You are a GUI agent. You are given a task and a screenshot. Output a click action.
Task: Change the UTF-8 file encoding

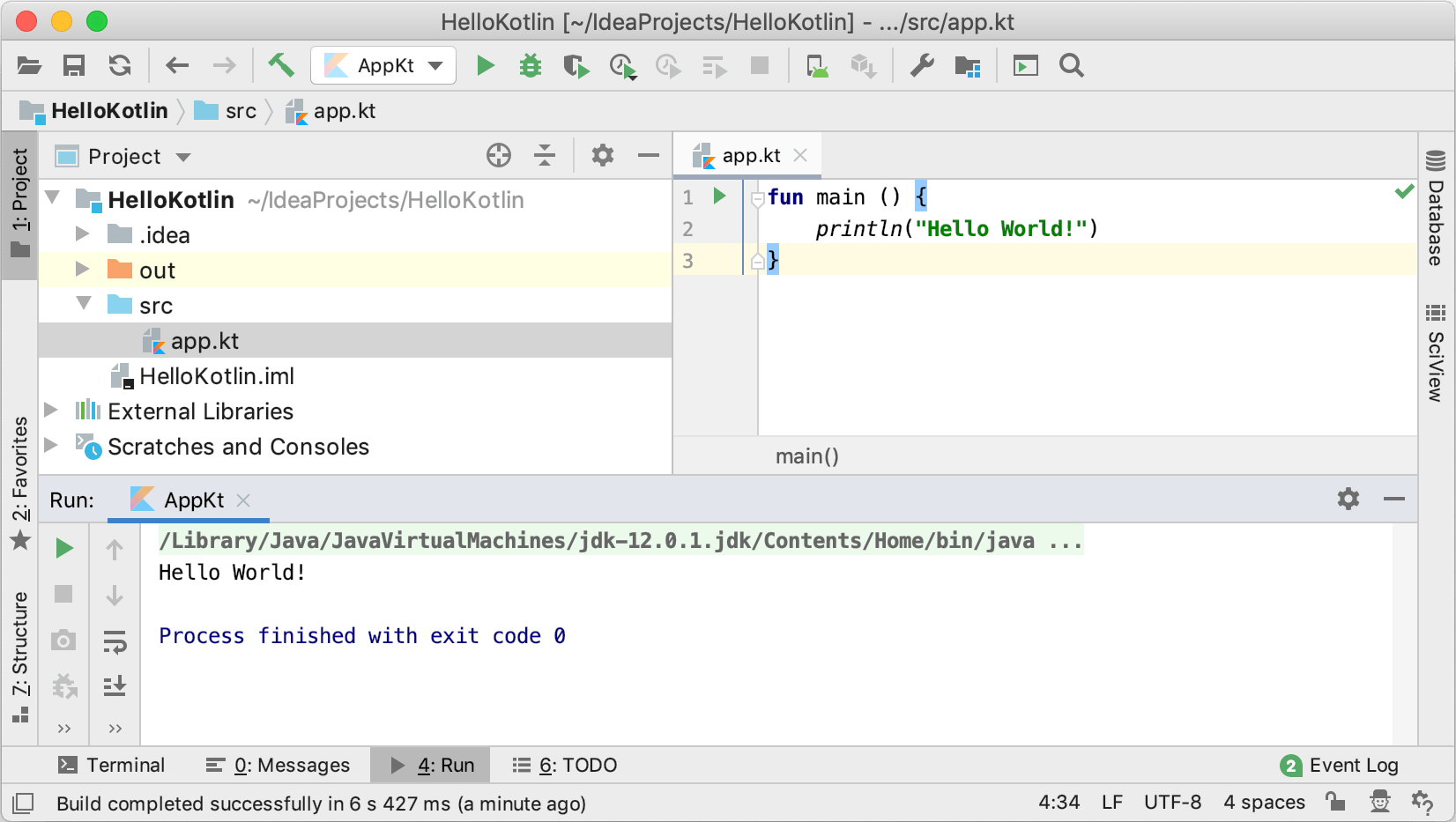pyautogui.click(x=1172, y=803)
